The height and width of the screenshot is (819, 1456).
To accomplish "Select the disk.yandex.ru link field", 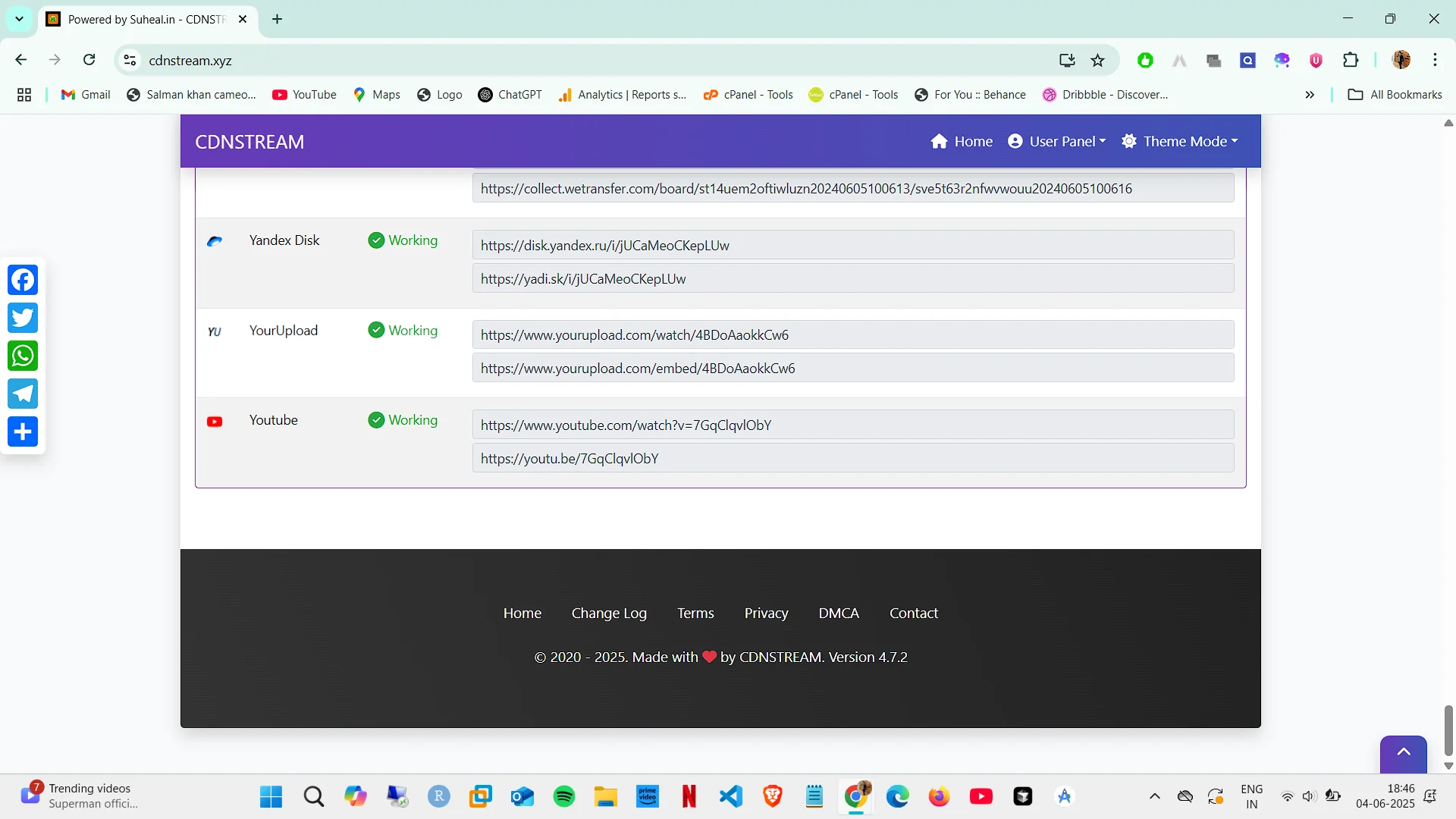I will point(853,246).
